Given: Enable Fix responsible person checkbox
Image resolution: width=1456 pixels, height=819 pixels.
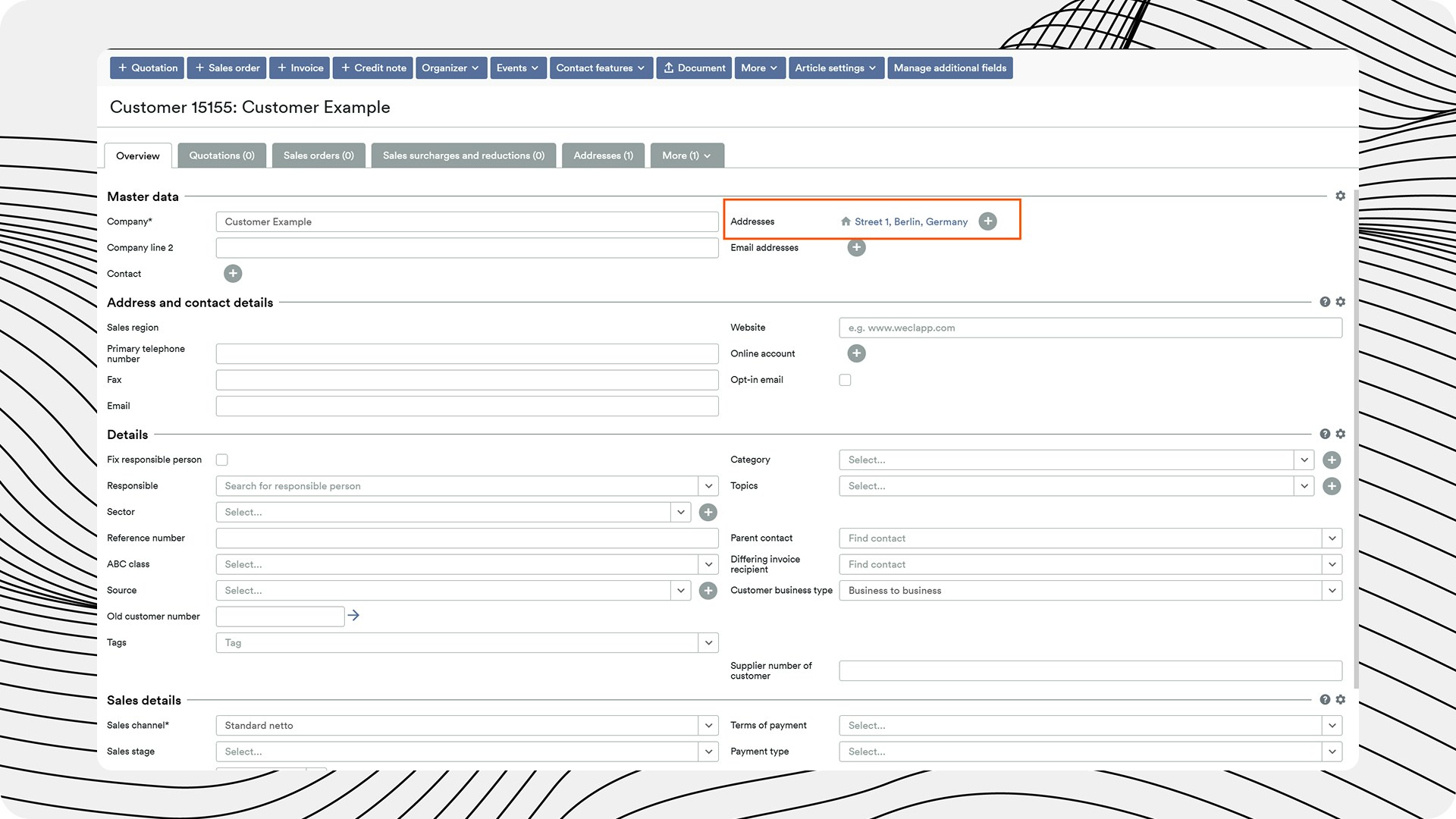Looking at the screenshot, I should pos(221,460).
